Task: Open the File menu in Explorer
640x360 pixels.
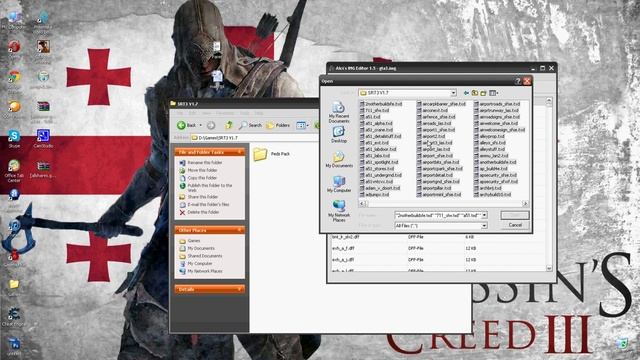Action: (x=180, y=113)
